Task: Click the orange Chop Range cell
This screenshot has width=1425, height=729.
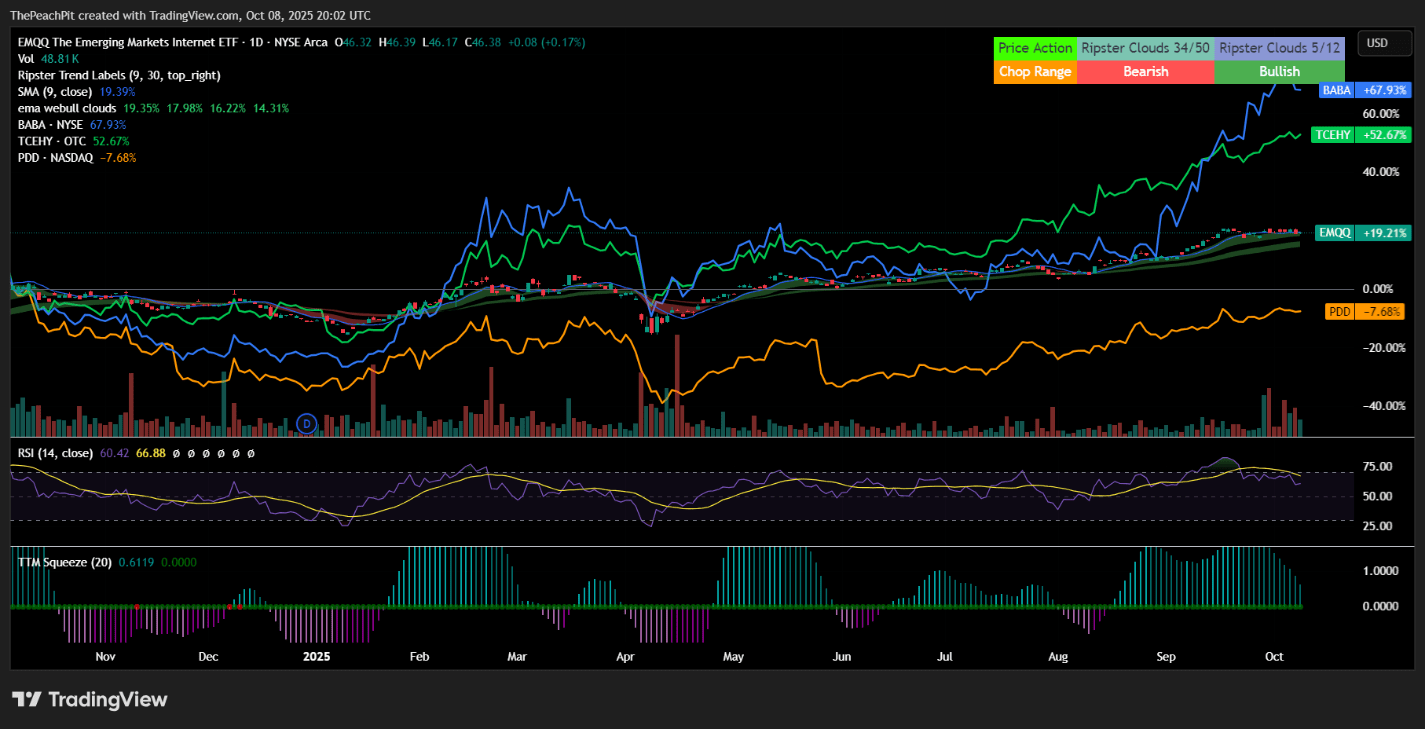Action: pyautogui.click(x=1035, y=72)
